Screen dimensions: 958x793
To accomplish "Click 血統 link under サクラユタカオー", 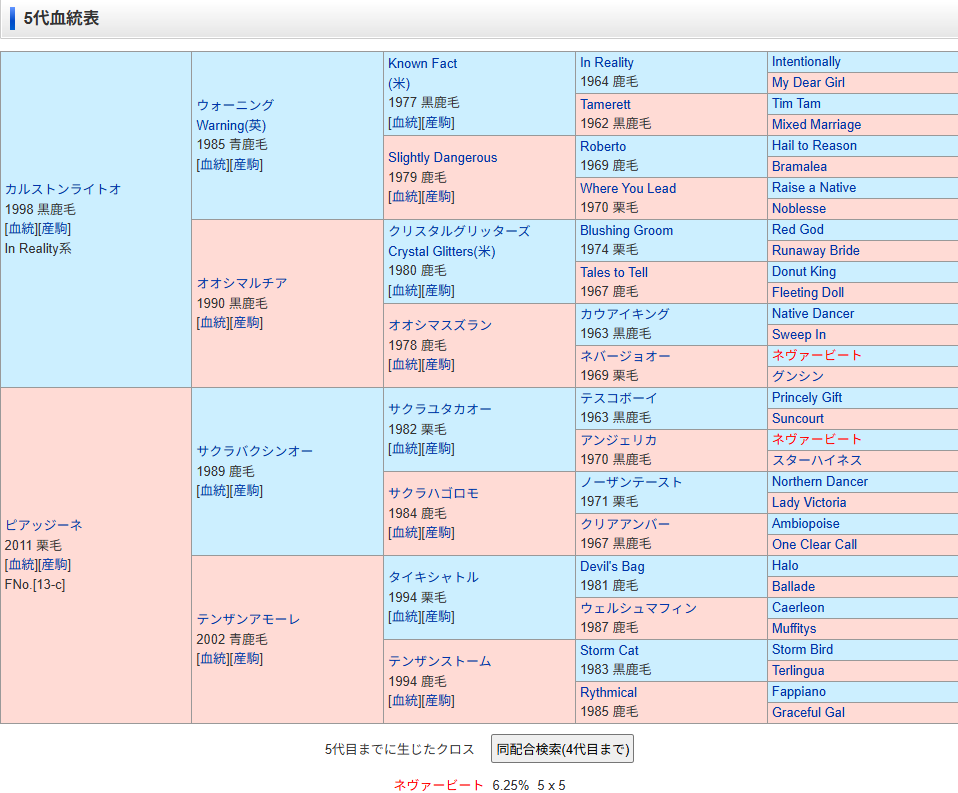I will (404, 449).
